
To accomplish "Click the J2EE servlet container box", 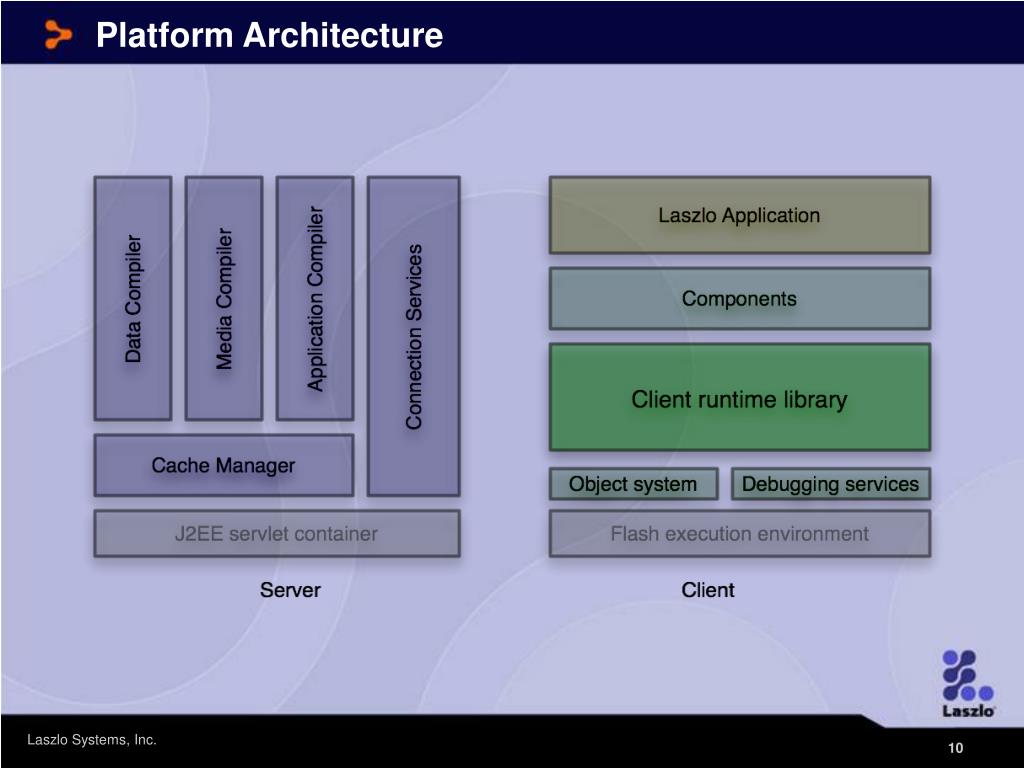I will 277,534.
